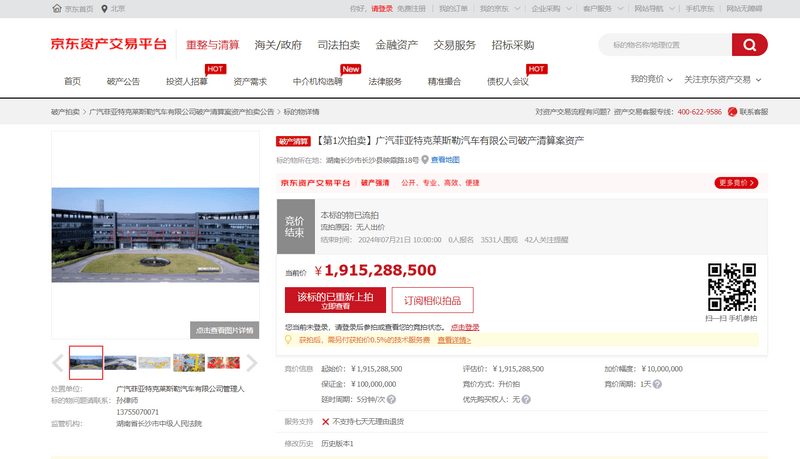Open 资产需求 in the sub navigation
The height and width of the screenshot is (459, 800).
[x=250, y=81]
